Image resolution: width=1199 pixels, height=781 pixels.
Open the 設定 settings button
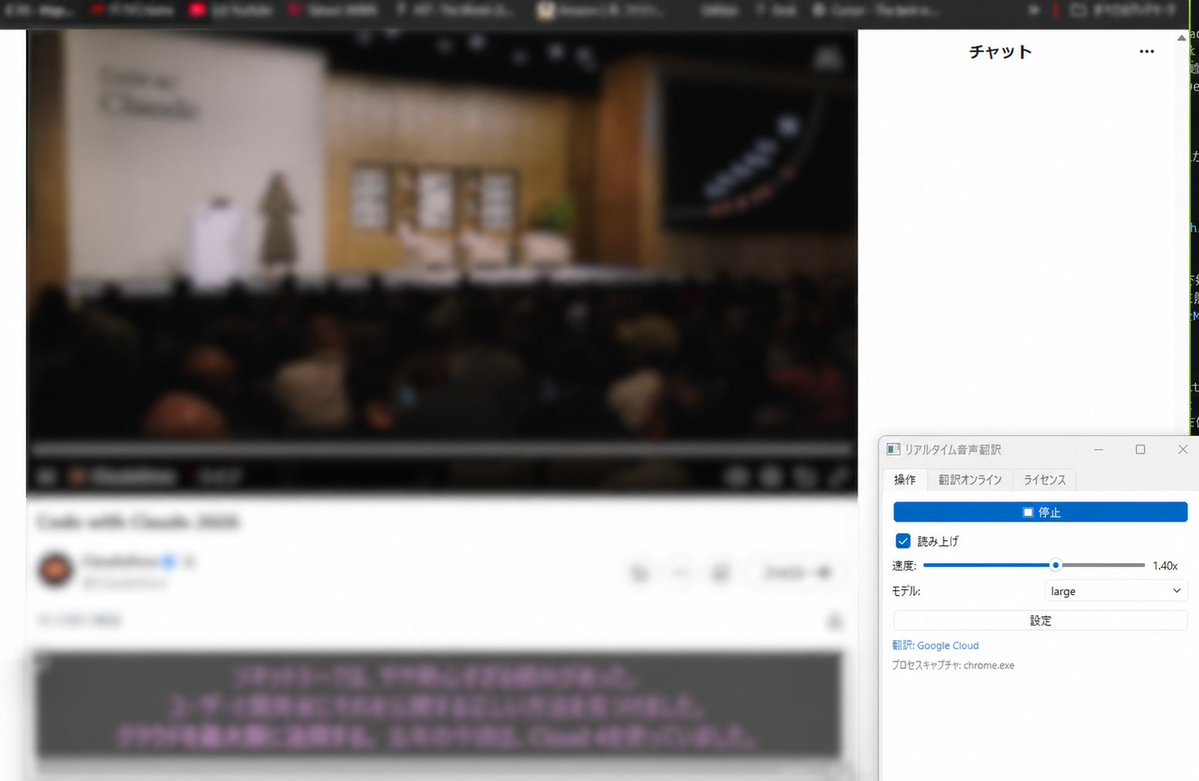point(1040,620)
